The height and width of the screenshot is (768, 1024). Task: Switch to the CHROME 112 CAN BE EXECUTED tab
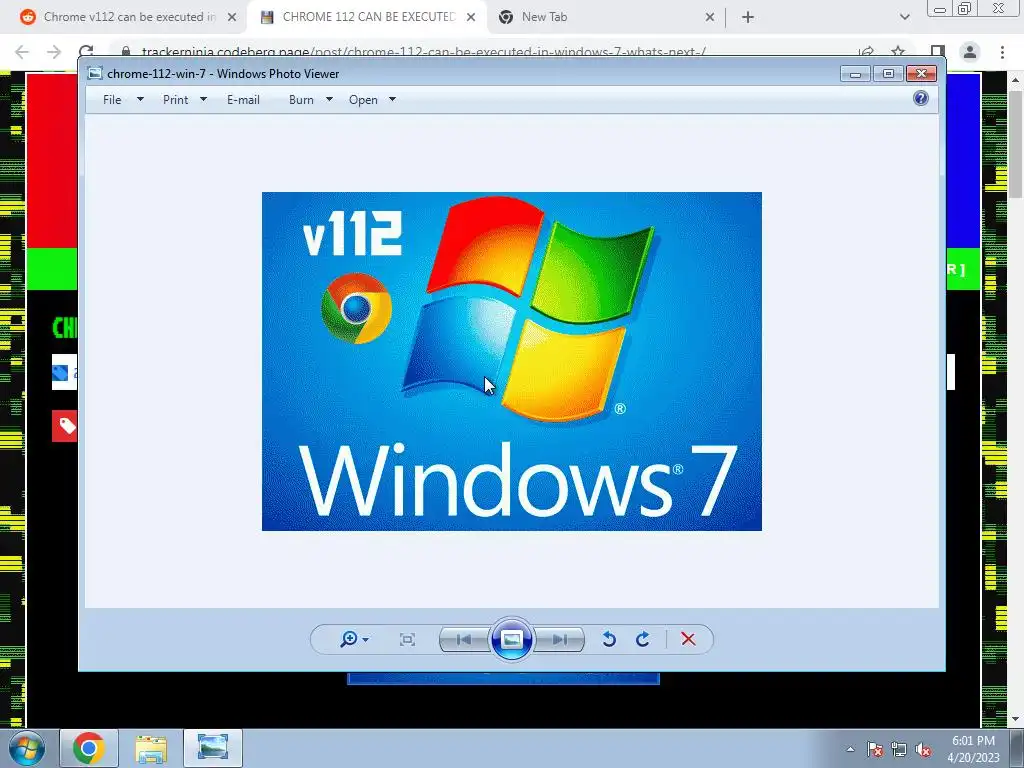click(366, 17)
